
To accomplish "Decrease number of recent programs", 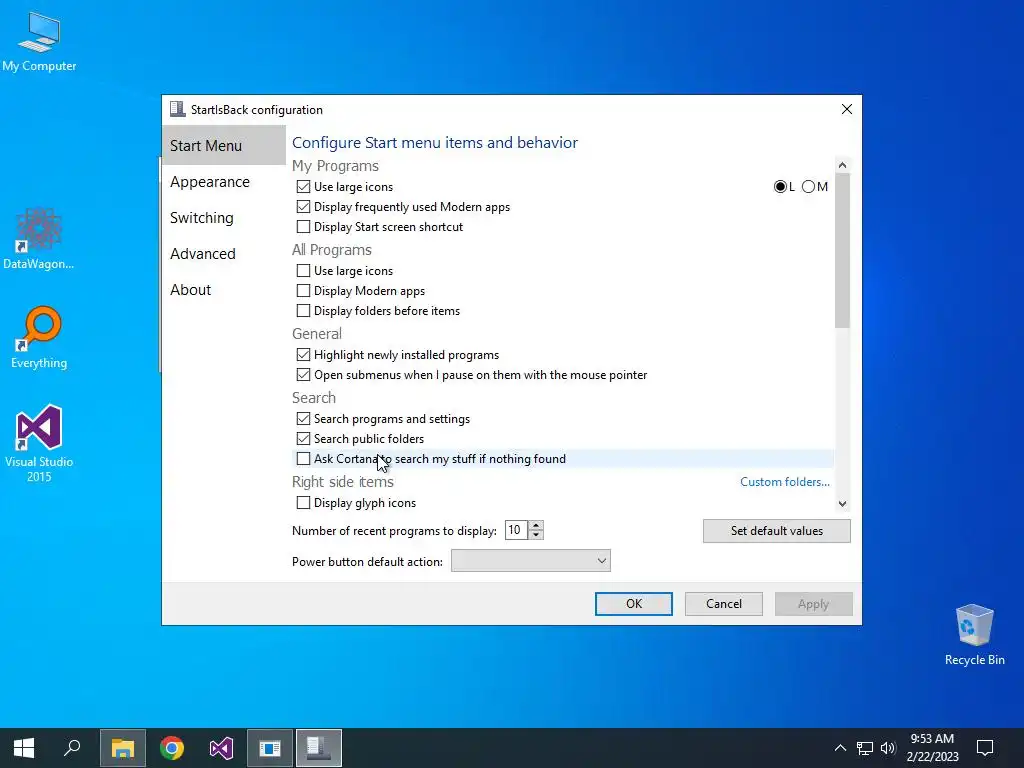I will [536, 535].
